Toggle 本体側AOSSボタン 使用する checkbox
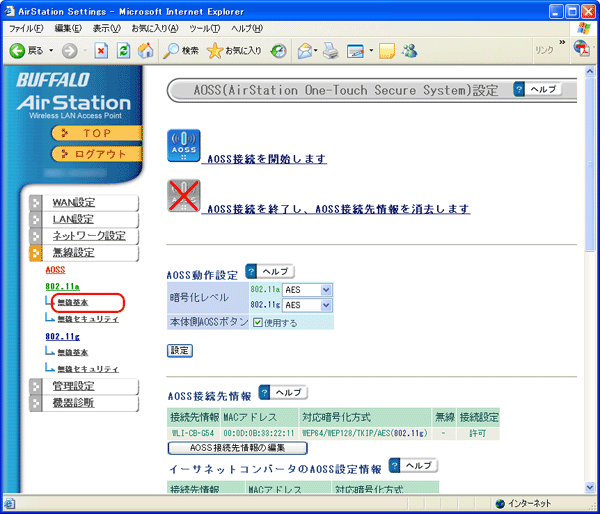The height and width of the screenshot is (514, 600). [258, 322]
